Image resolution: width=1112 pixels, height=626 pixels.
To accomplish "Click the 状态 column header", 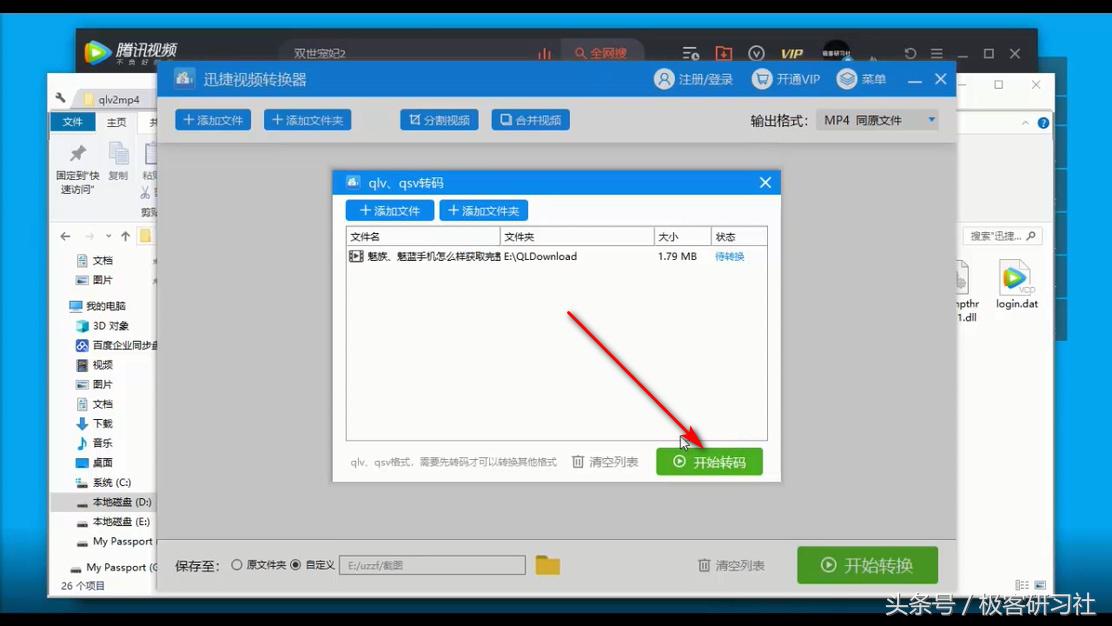I will point(739,237).
